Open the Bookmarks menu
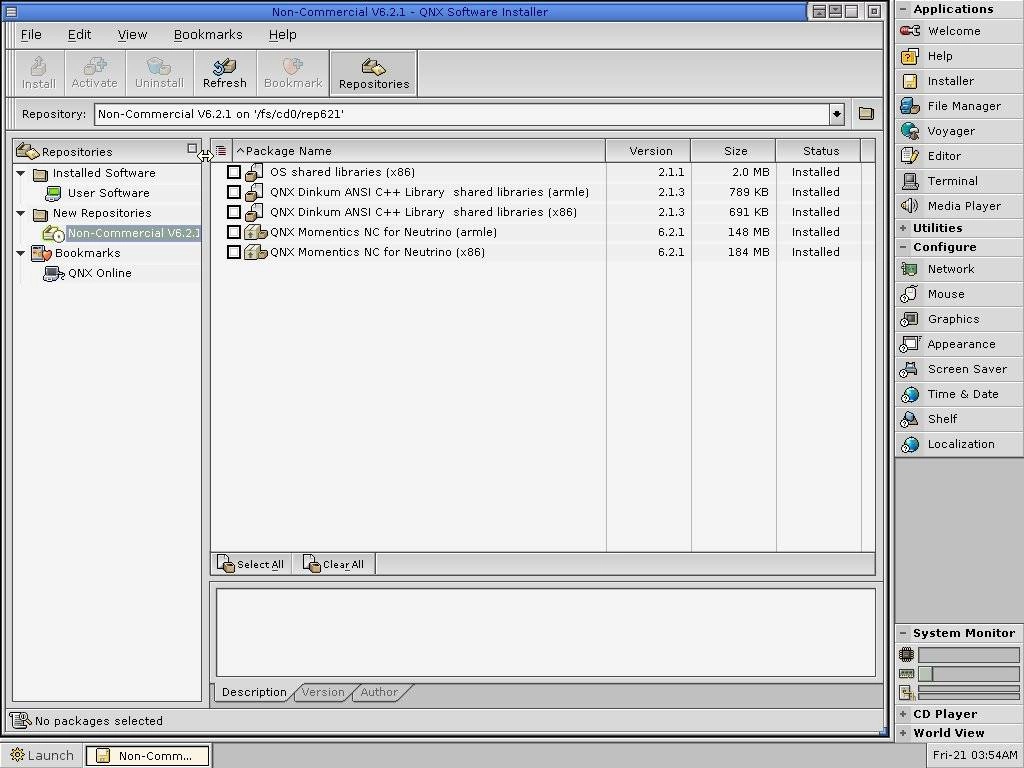Image resolution: width=1024 pixels, height=768 pixels. [x=208, y=35]
